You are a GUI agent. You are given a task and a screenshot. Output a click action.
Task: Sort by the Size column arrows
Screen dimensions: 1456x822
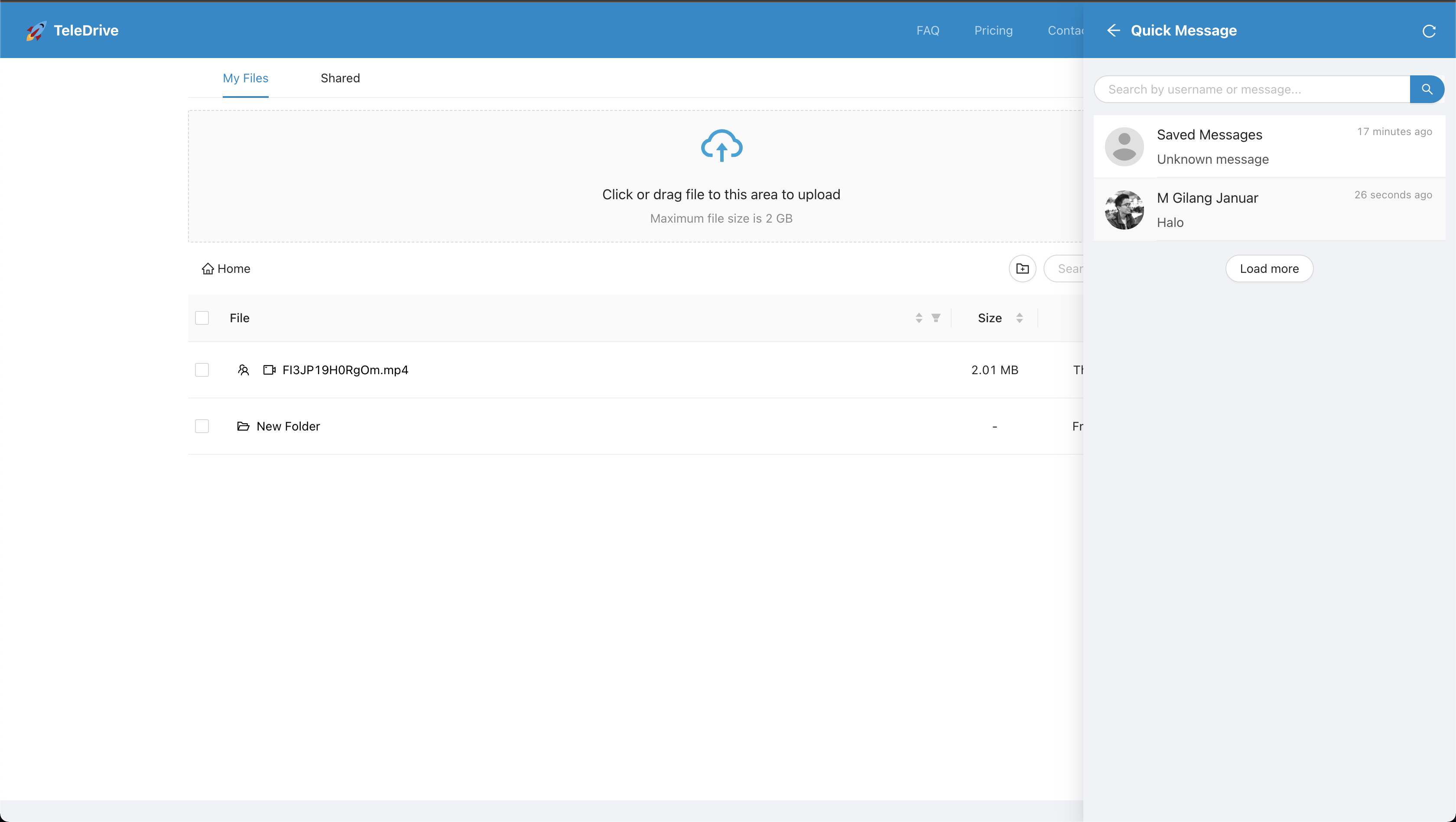(x=1019, y=318)
